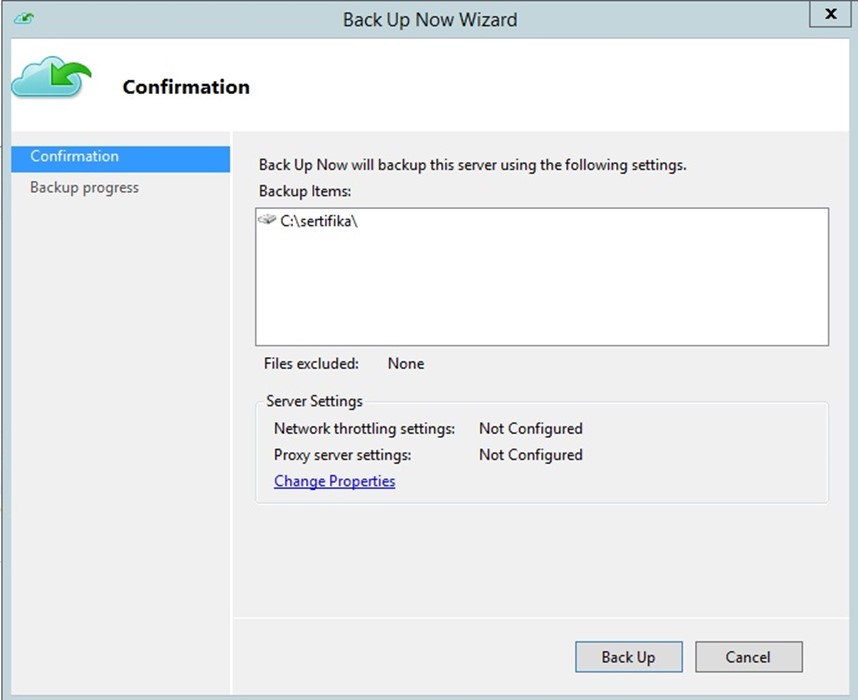The height and width of the screenshot is (700, 858).
Task: Click the Confirmation page heading
Action: tap(186, 87)
